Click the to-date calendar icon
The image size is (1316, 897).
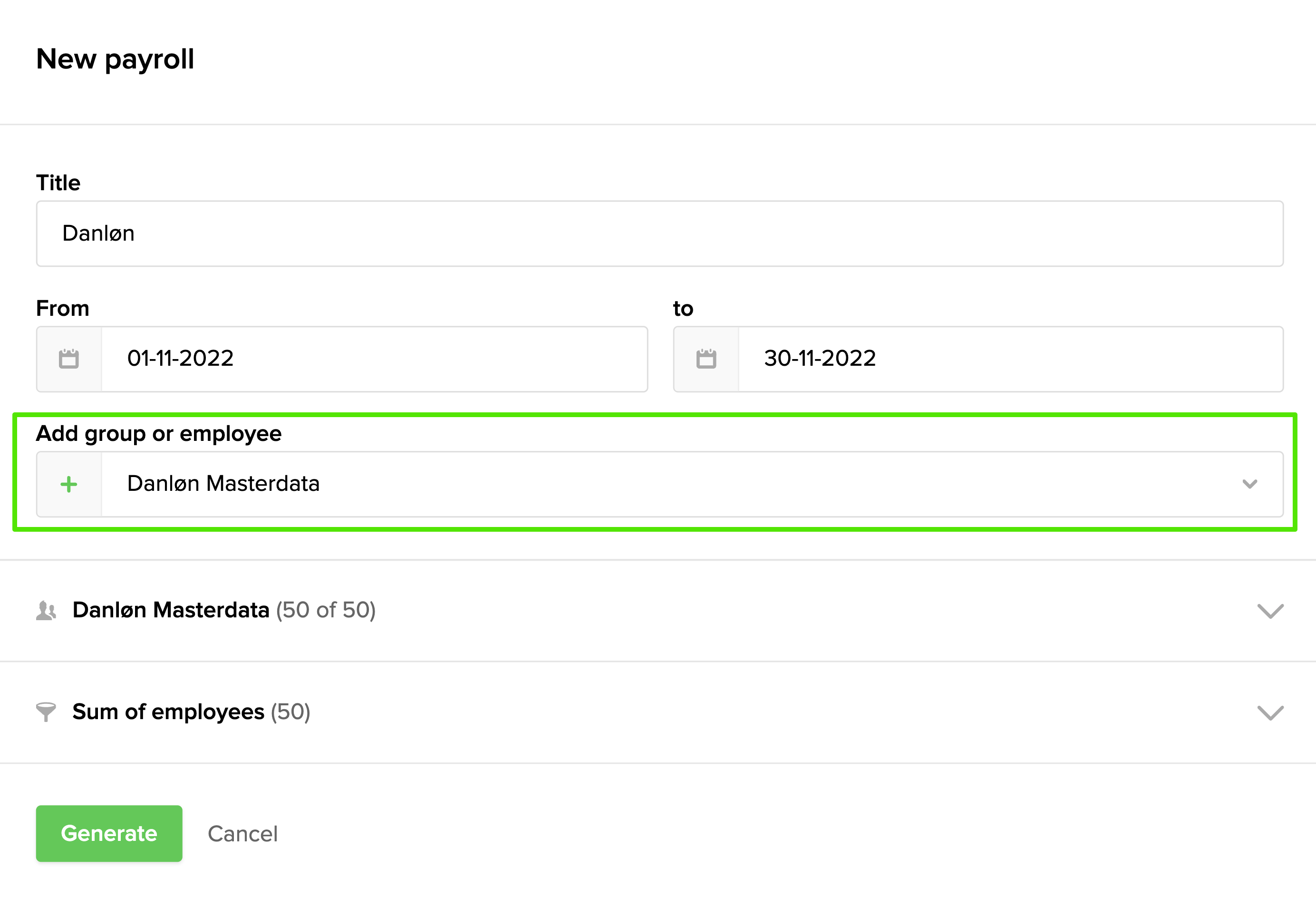pos(706,359)
